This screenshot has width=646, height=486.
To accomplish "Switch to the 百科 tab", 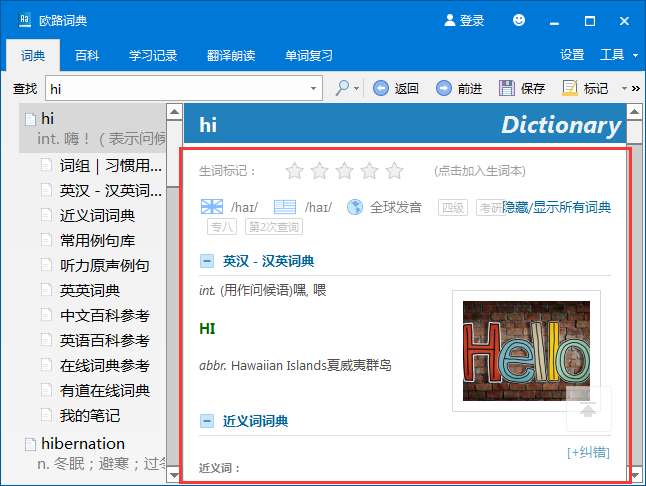I will point(87,56).
